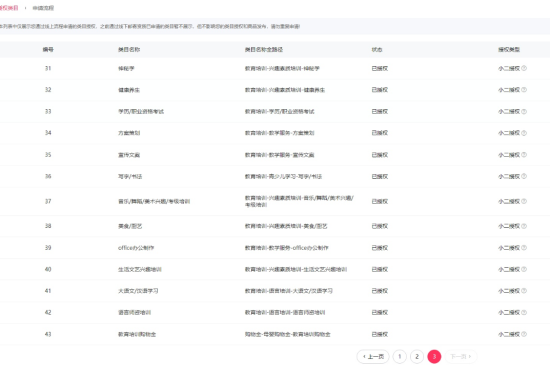The image size is (550, 379).
Task: Click the full path cell of row 37
Action: pos(299,201)
